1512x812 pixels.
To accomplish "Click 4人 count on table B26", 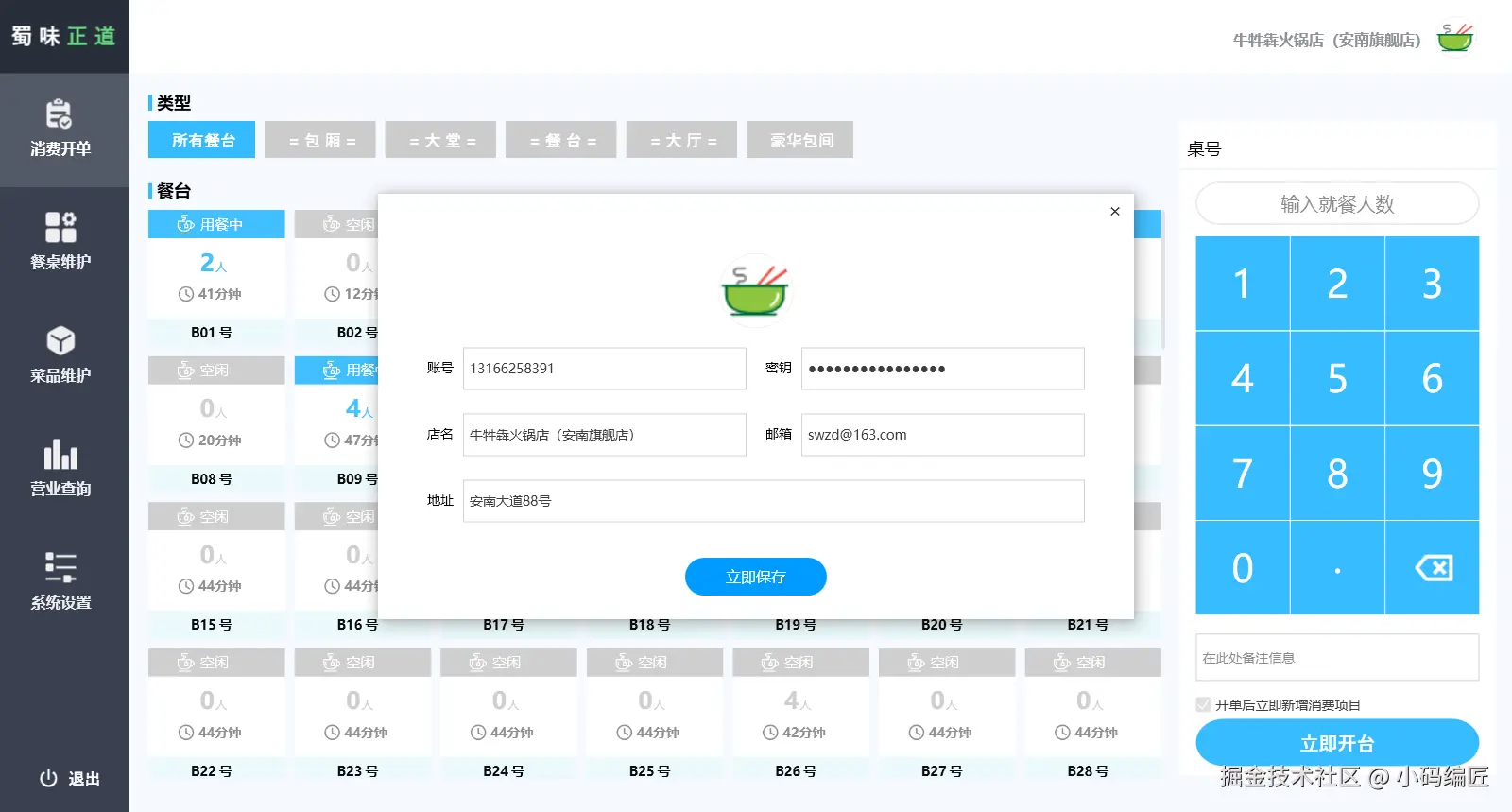I will pos(798,700).
